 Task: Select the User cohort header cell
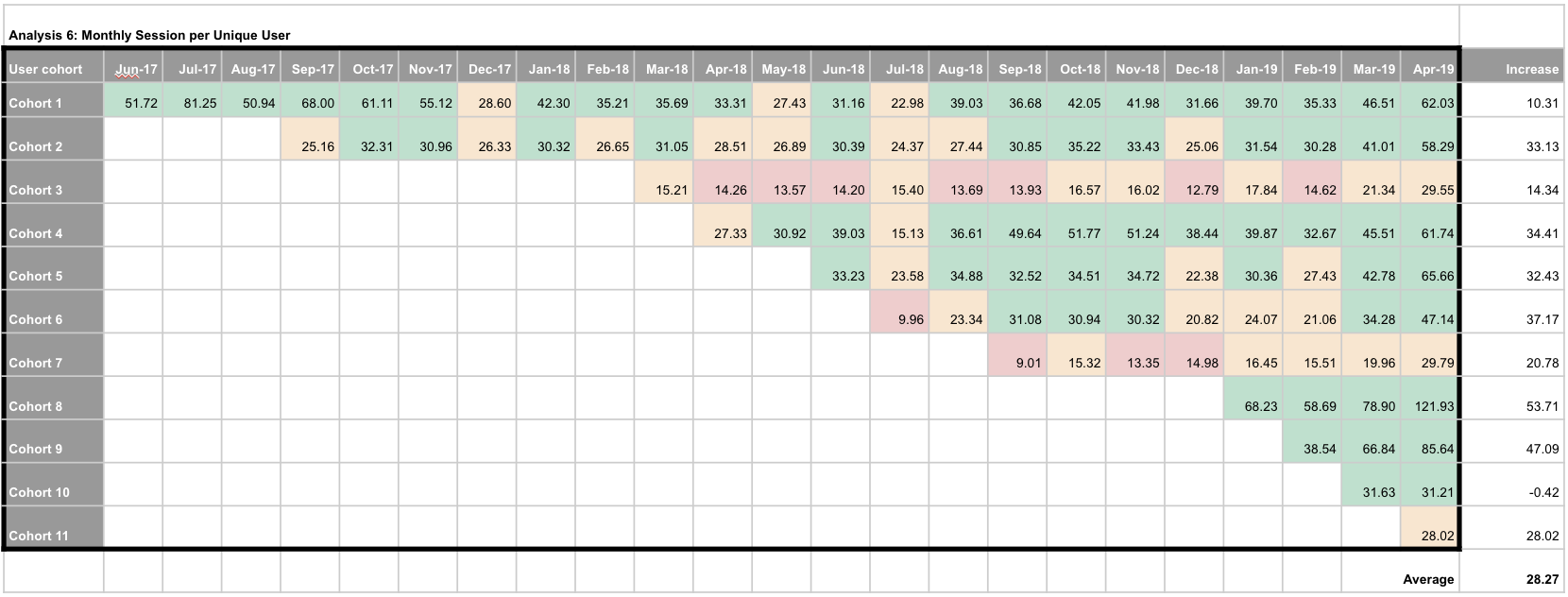click(46, 69)
